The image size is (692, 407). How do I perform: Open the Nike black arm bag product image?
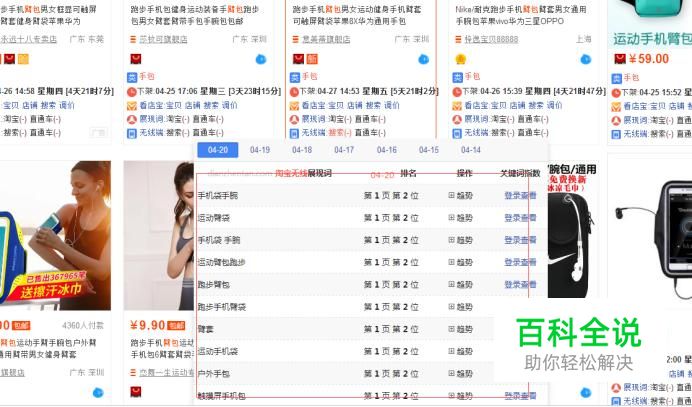(572, 230)
